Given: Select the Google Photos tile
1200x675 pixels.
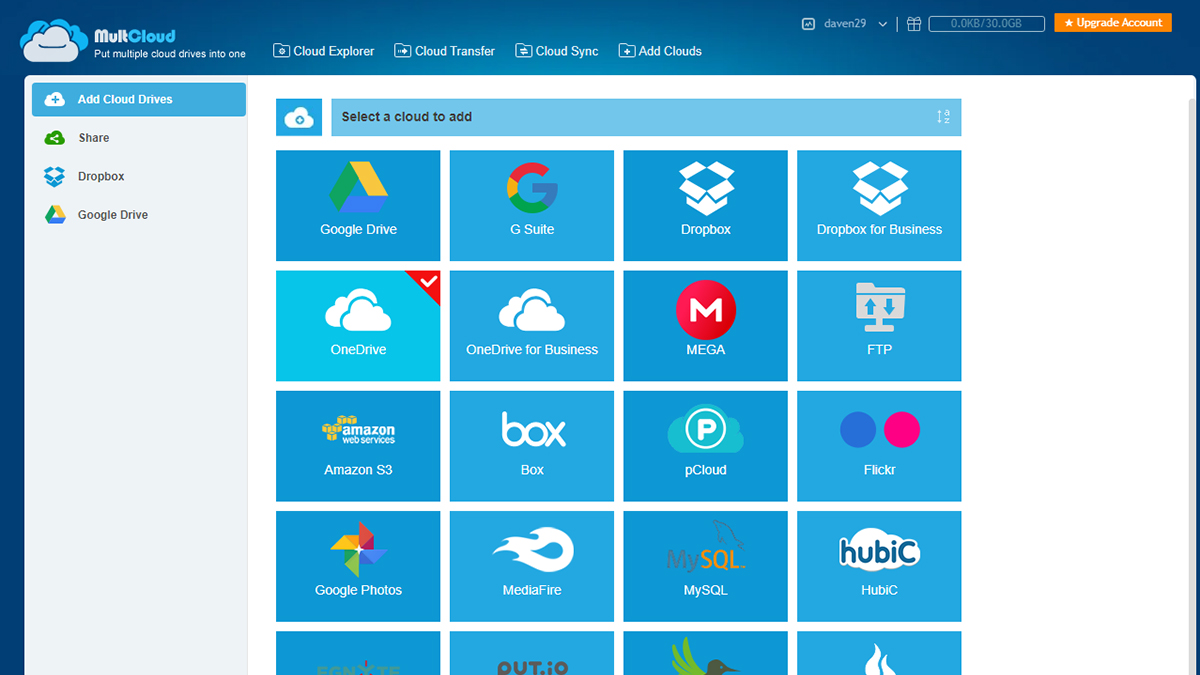Looking at the screenshot, I should tap(358, 566).
